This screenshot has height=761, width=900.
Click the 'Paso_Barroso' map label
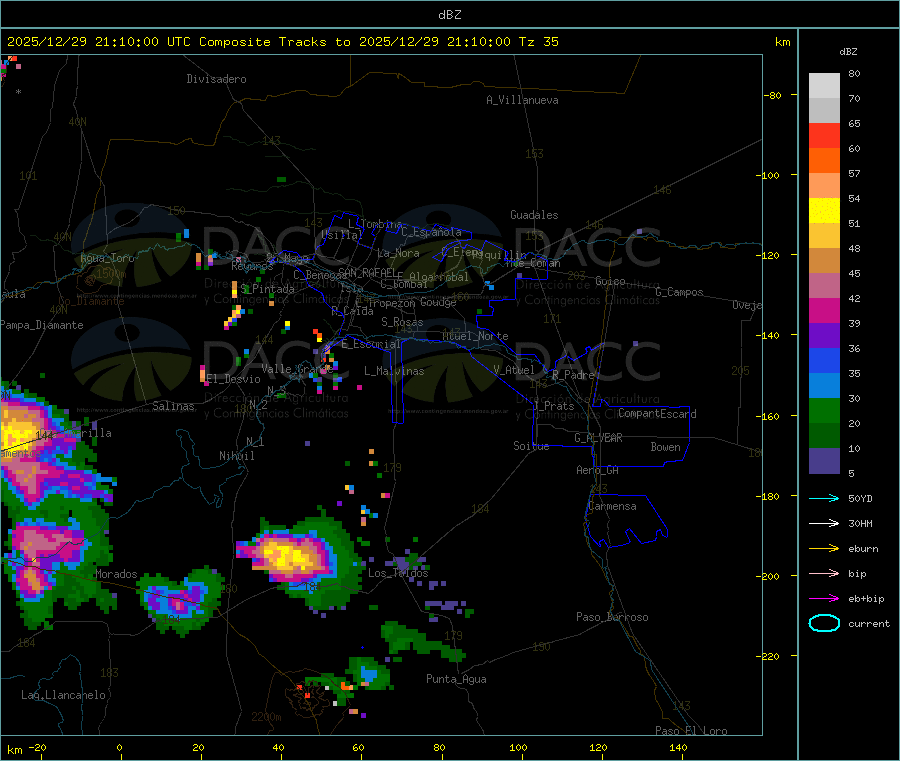(612, 617)
